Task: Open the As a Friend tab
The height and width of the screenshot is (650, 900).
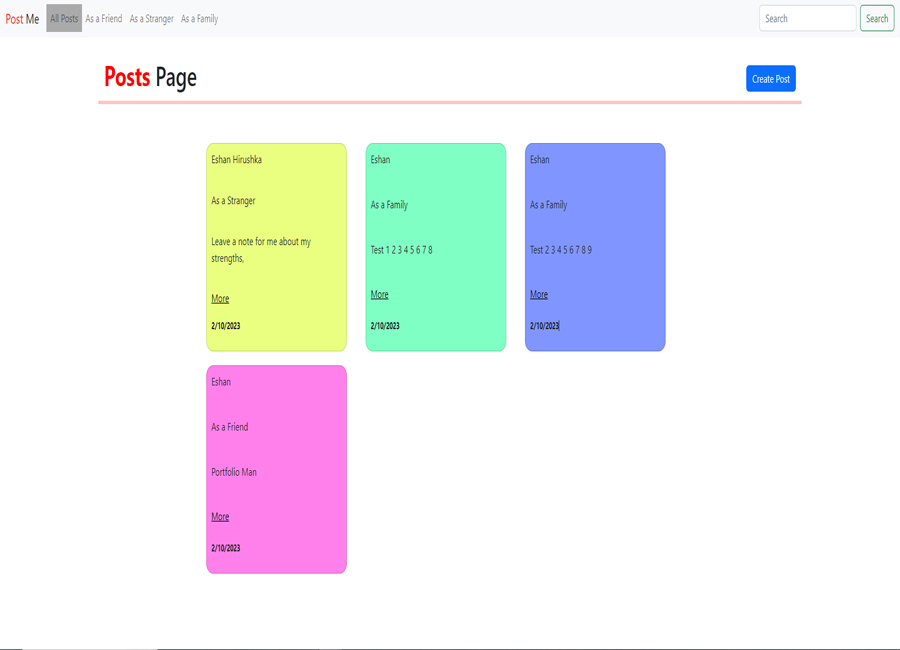Action: pyautogui.click(x=104, y=18)
